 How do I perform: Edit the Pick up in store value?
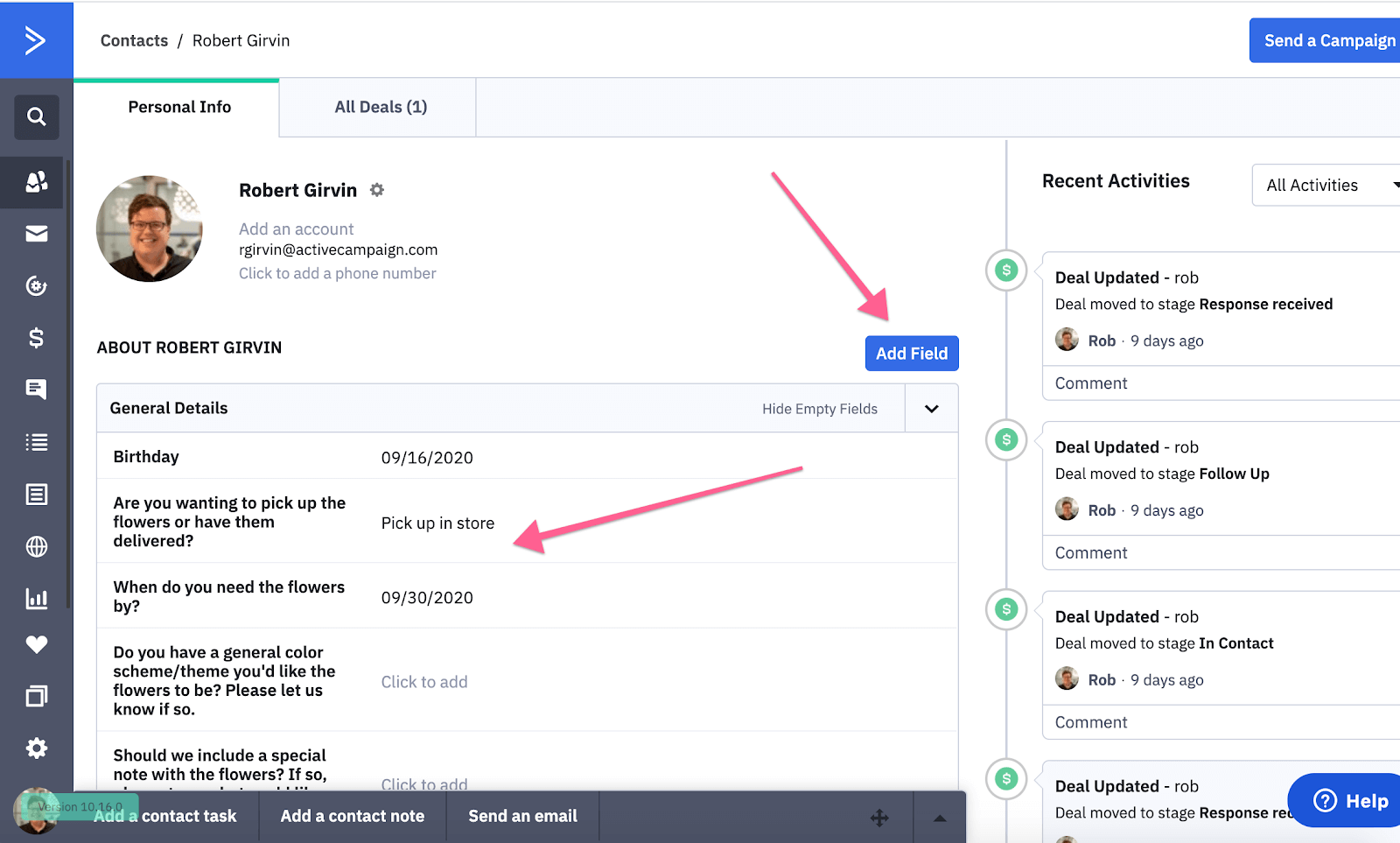tap(437, 523)
